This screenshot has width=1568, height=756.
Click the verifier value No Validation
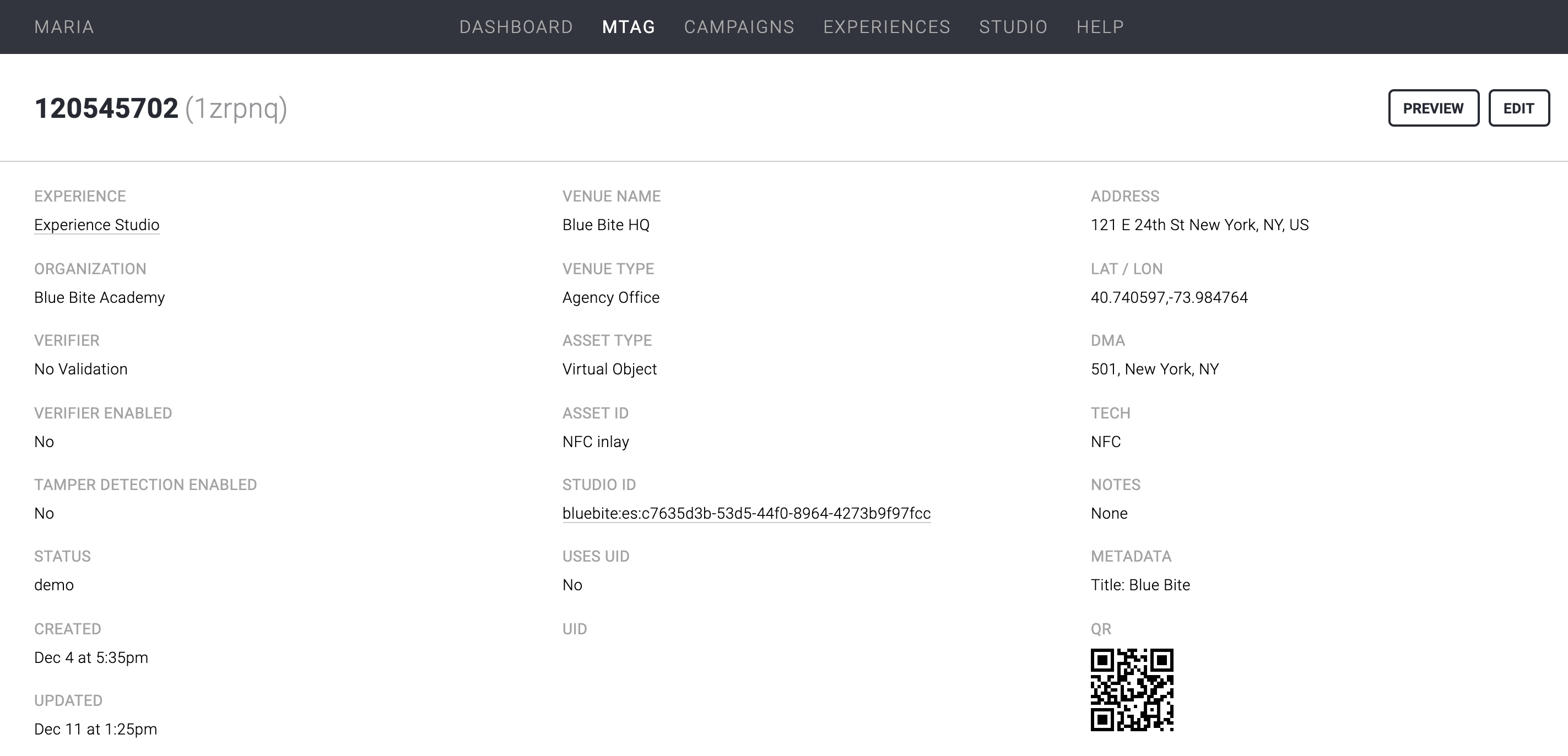[x=80, y=369]
